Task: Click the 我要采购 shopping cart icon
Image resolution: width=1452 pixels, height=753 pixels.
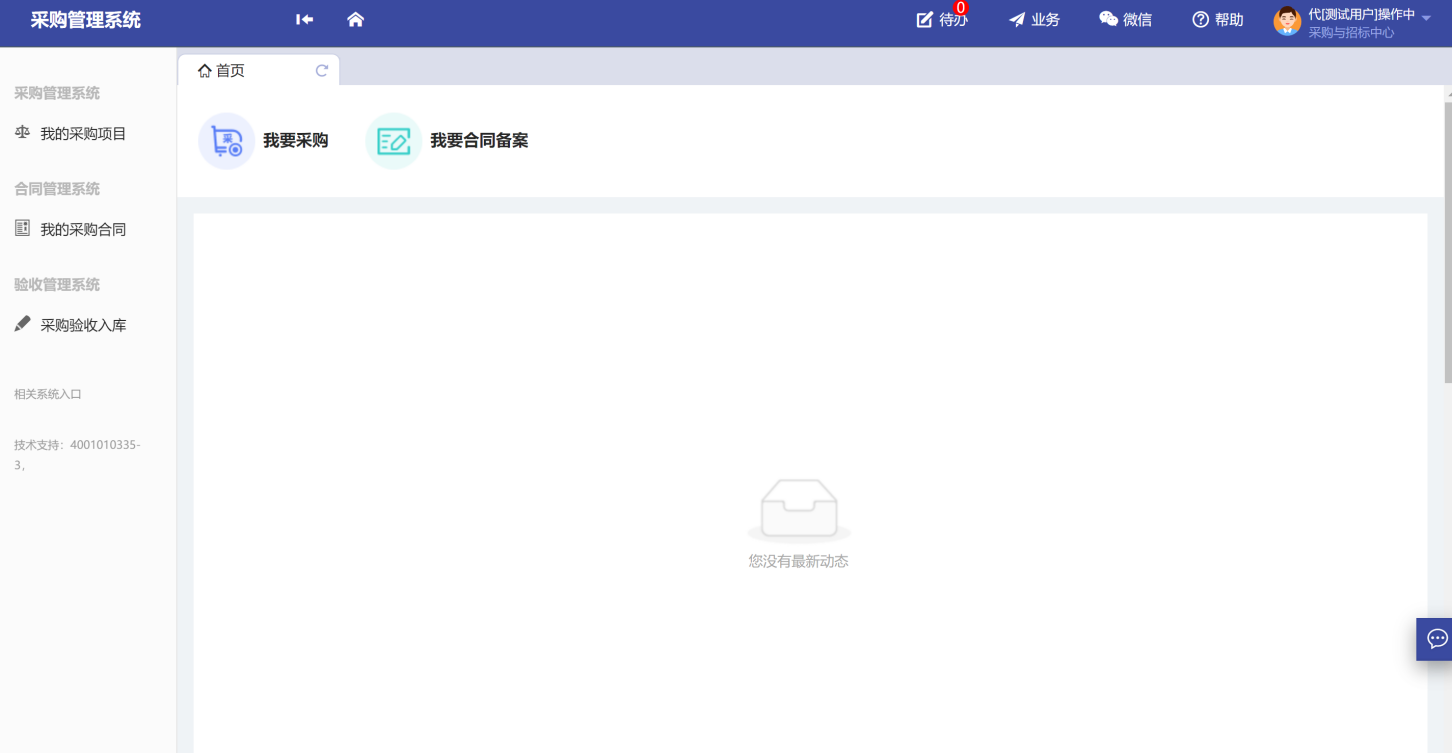Action: (x=227, y=141)
